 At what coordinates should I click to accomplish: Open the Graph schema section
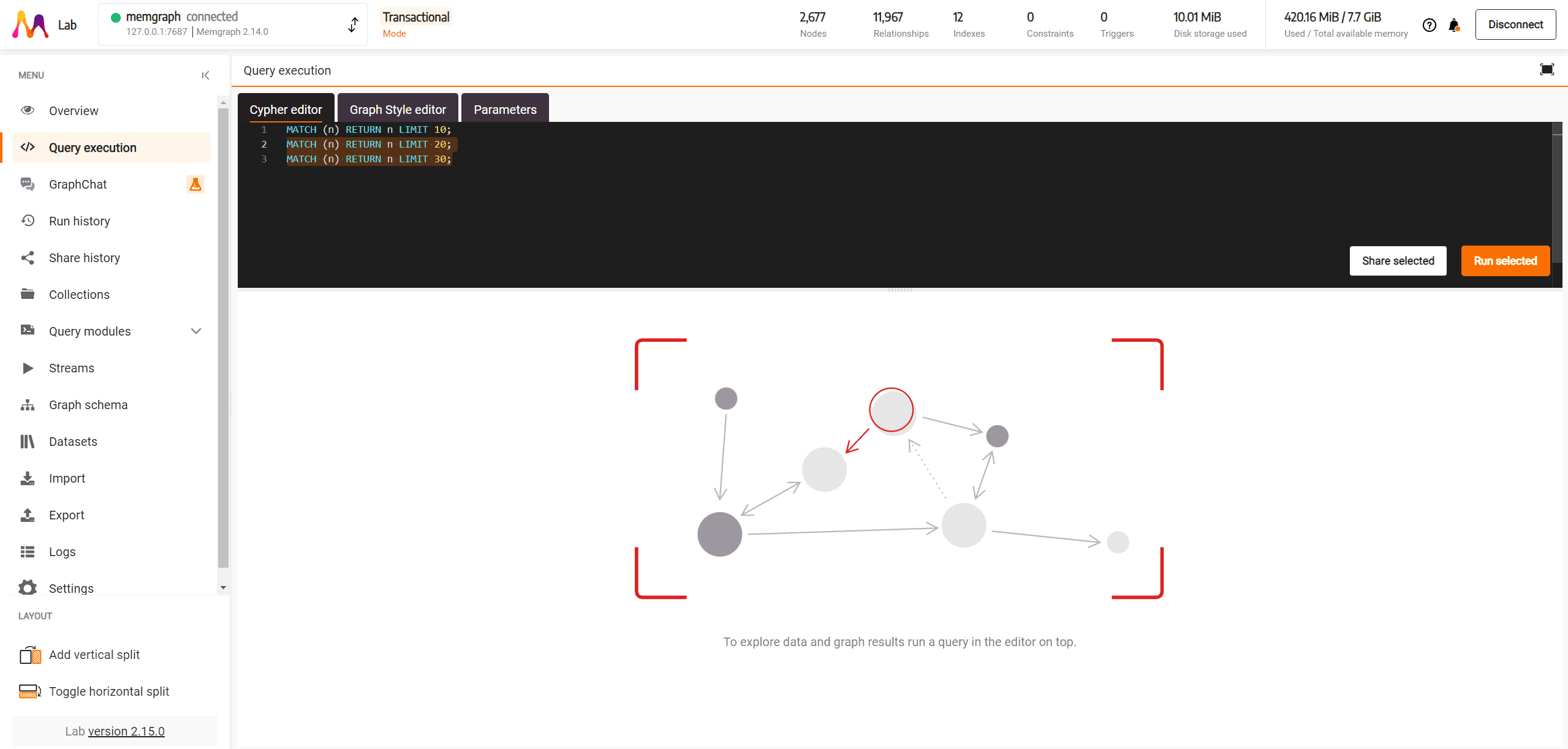pyautogui.click(x=88, y=405)
